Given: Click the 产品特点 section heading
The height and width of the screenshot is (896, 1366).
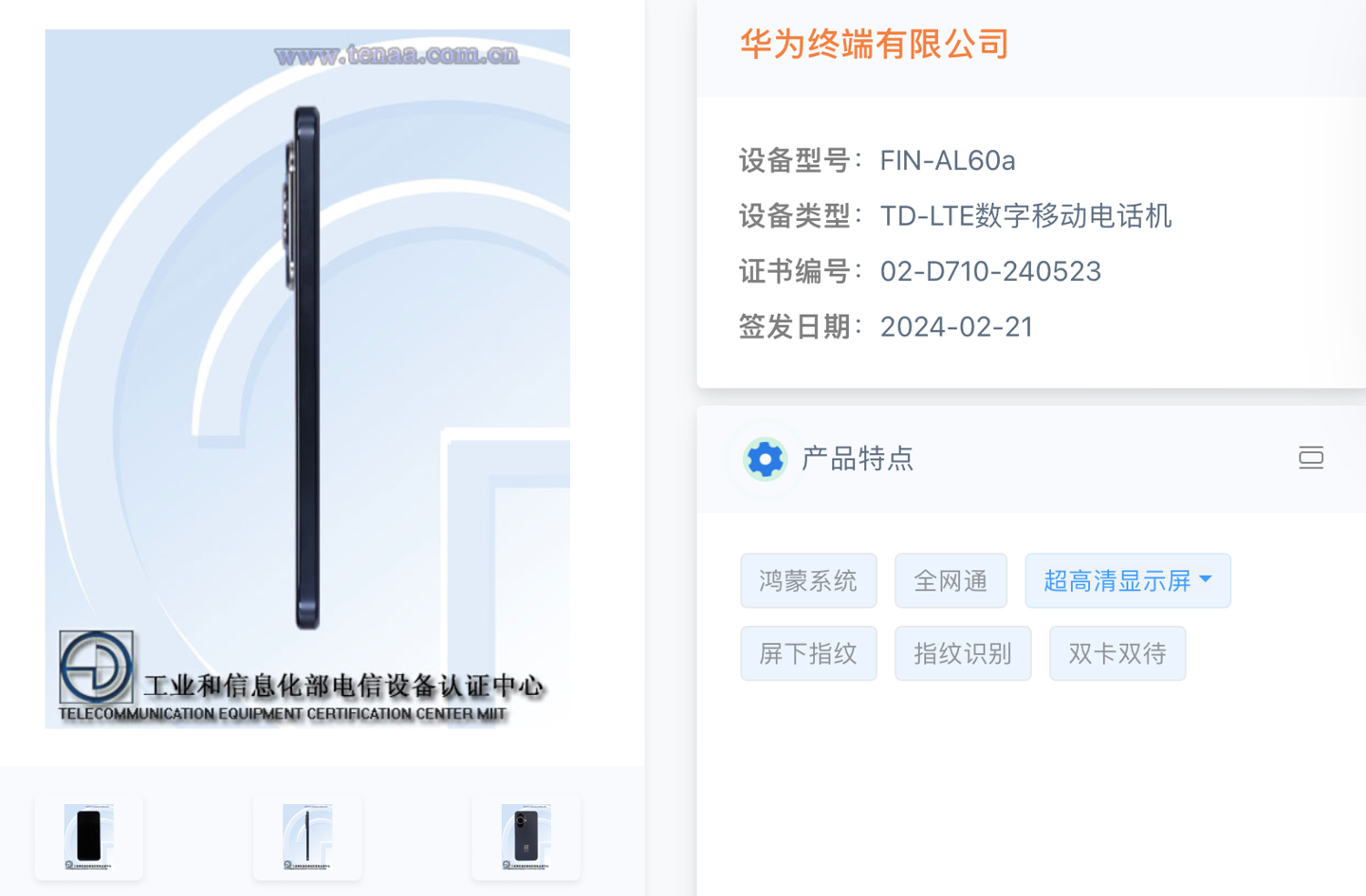Looking at the screenshot, I should click(x=858, y=459).
